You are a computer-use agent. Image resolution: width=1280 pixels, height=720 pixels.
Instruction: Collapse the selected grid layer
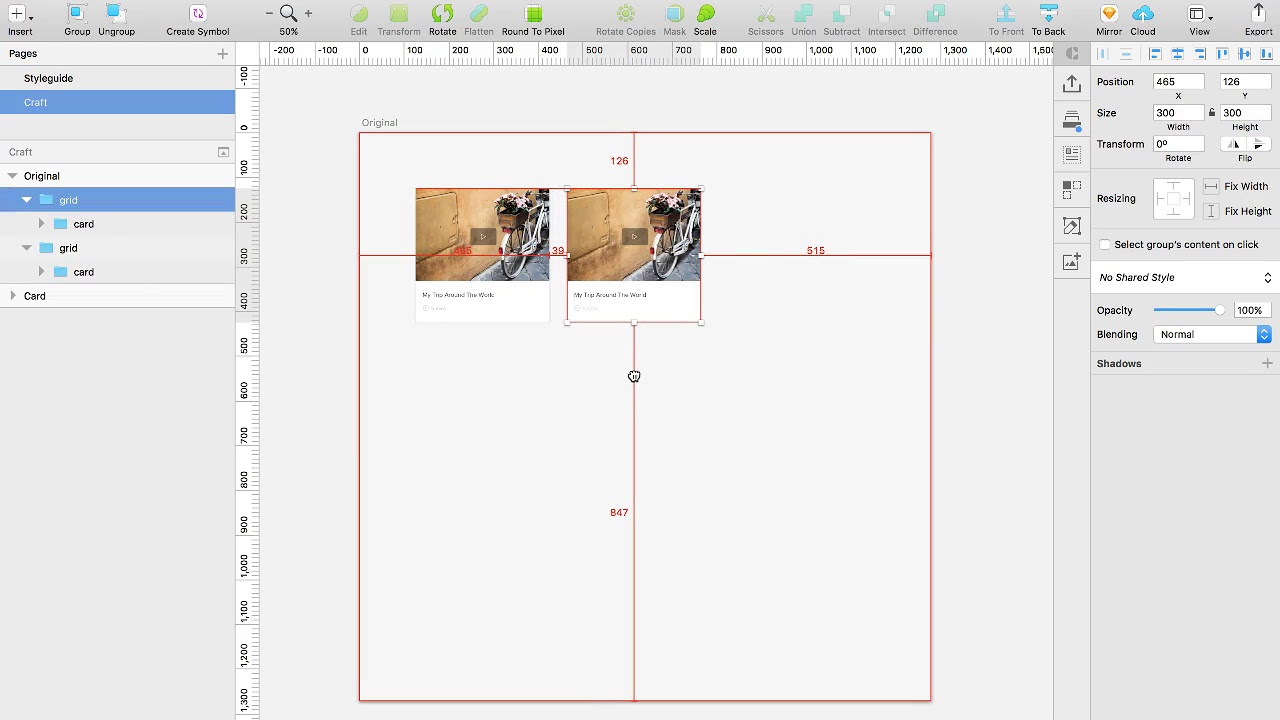(x=27, y=199)
